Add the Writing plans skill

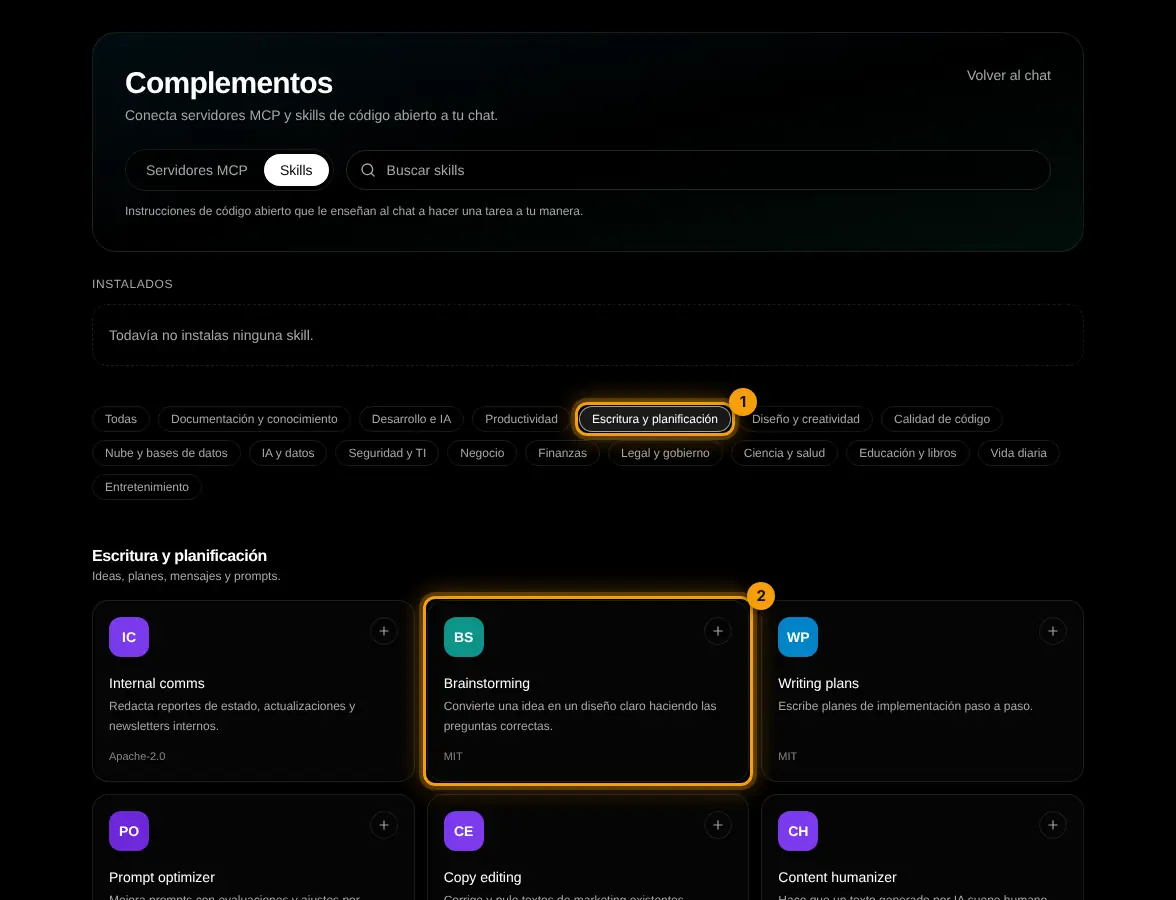pos(1052,631)
